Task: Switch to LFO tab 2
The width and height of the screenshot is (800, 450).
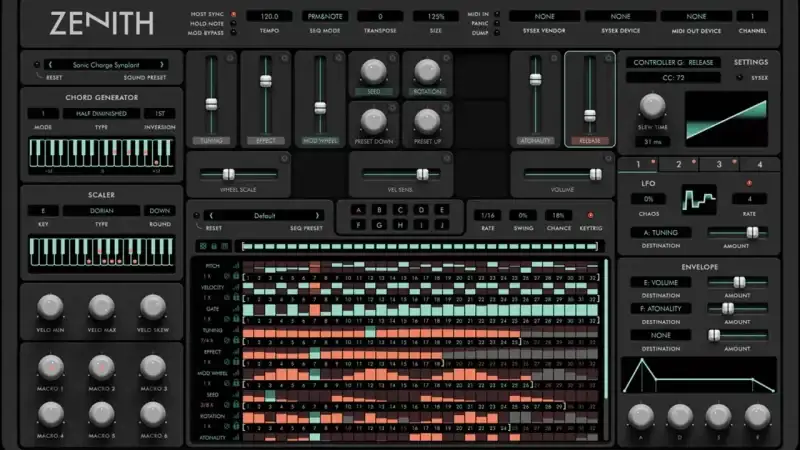Action: (x=679, y=164)
